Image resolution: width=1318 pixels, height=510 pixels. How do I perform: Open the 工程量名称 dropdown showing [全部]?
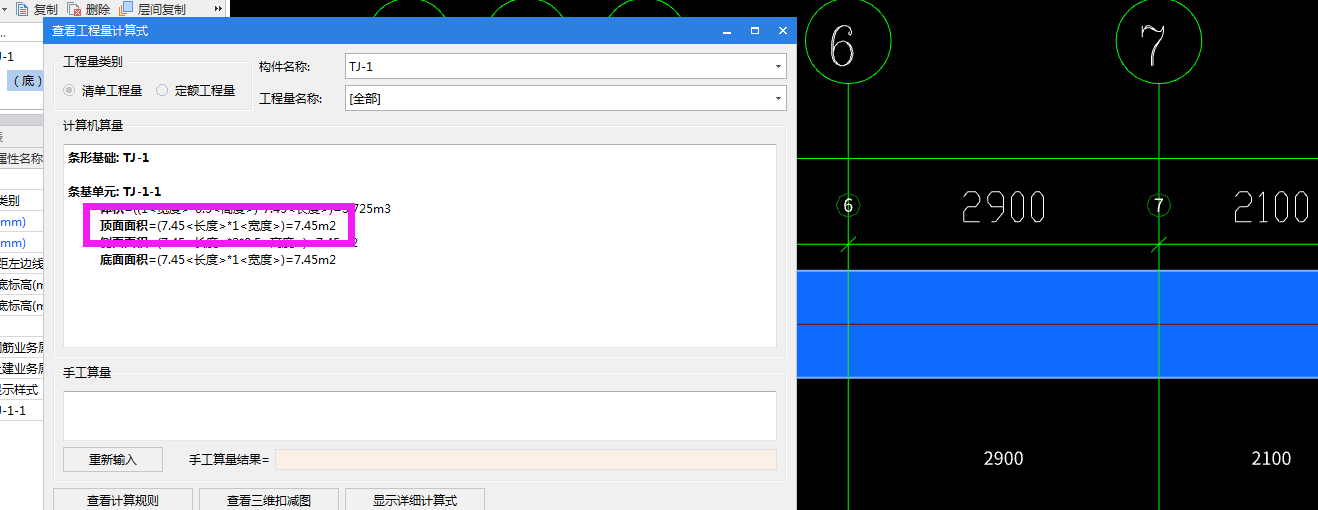(778, 99)
